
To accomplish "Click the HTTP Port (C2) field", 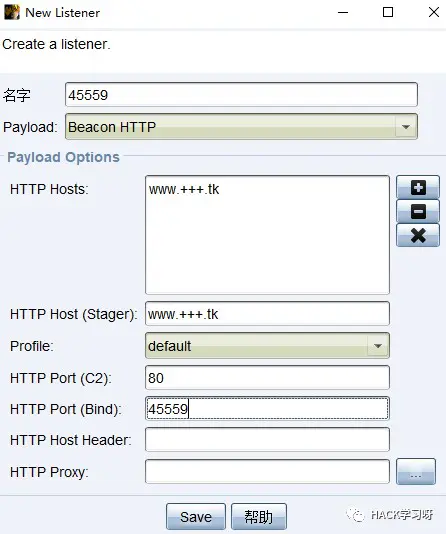I will coord(267,377).
